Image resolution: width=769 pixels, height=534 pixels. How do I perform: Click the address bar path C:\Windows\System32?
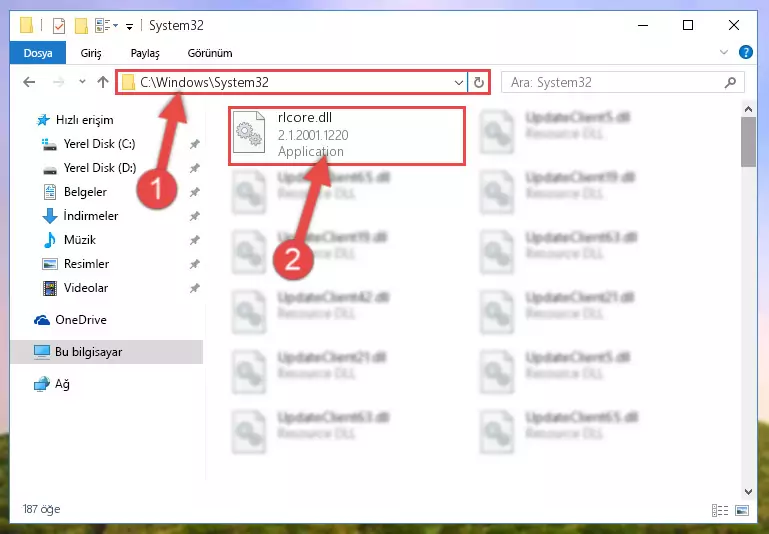tap(204, 82)
